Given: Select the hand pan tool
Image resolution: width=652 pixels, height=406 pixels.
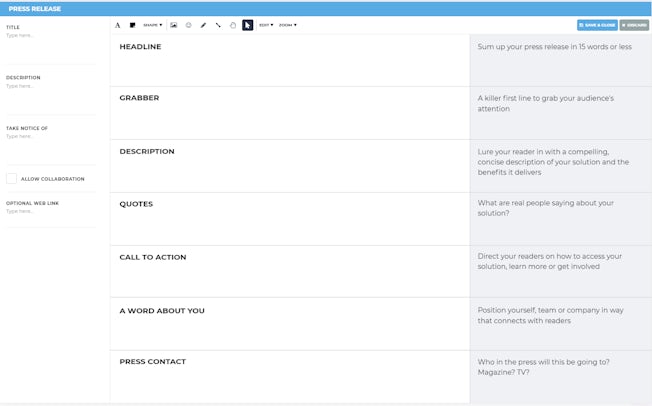Looking at the screenshot, I should pyautogui.click(x=233, y=25).
